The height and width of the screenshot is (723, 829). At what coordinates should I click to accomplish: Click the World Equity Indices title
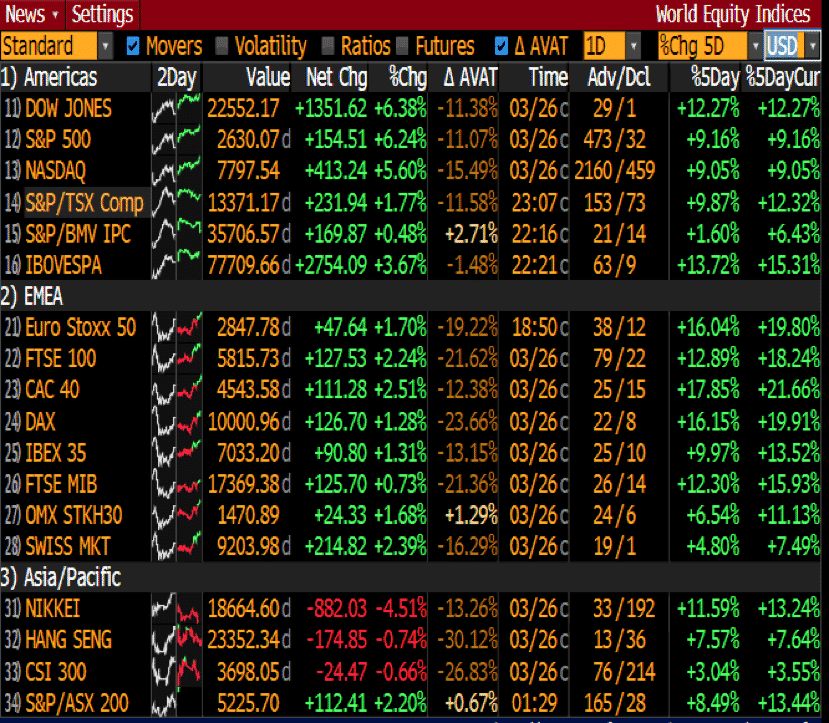[x=733, y=14]
